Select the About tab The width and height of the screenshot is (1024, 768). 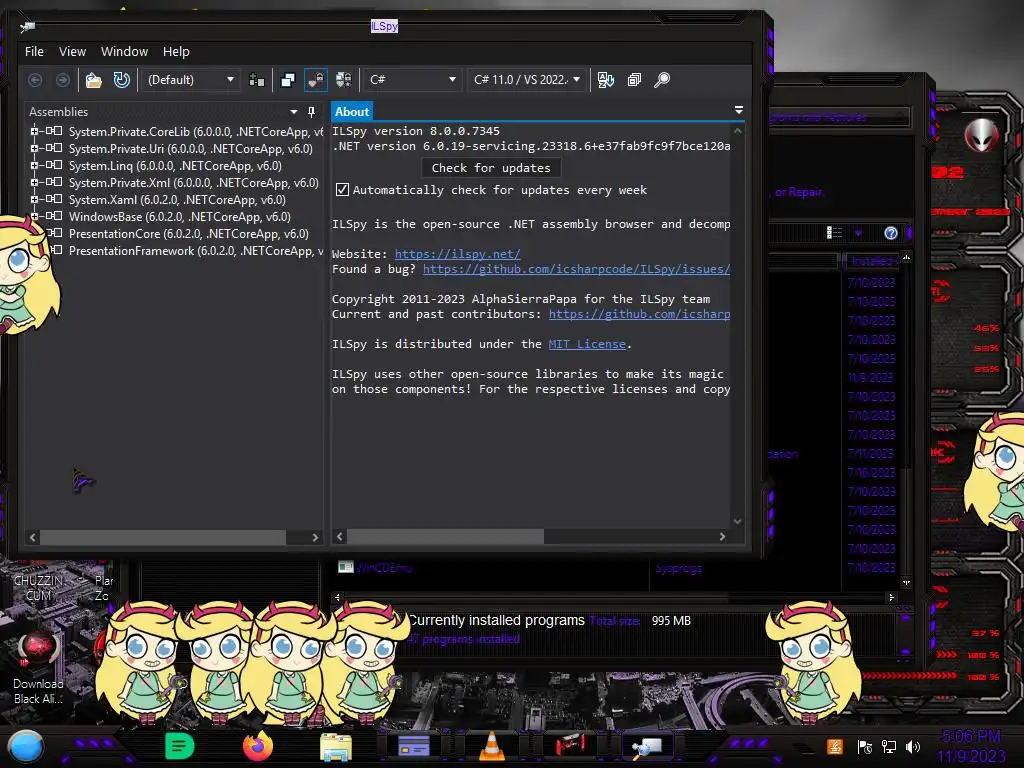(x=352, y=112)
